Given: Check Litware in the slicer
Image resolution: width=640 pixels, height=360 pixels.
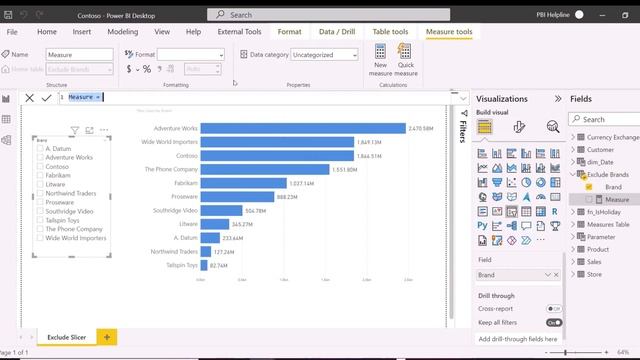Looking at the screenshot, I should tap(40, 184).
